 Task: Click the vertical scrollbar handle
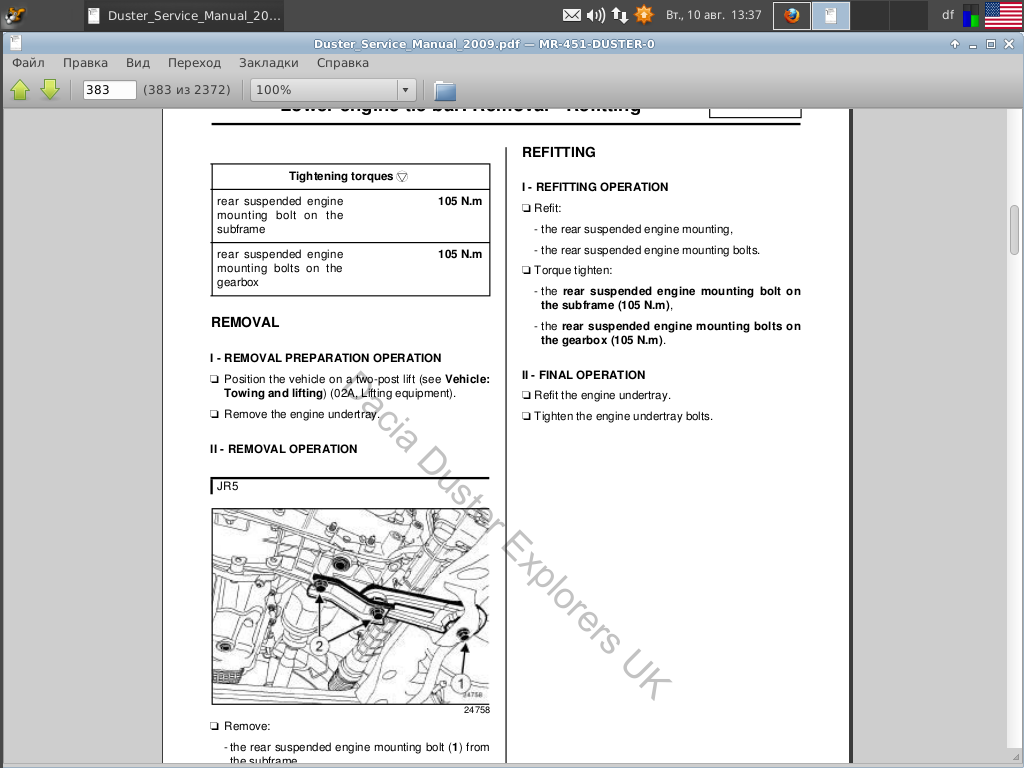click(1014, 230)
